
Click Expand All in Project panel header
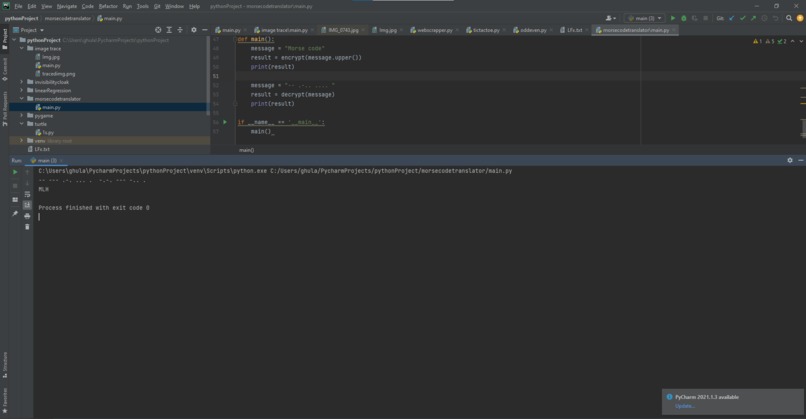click(x=169, y=30)
